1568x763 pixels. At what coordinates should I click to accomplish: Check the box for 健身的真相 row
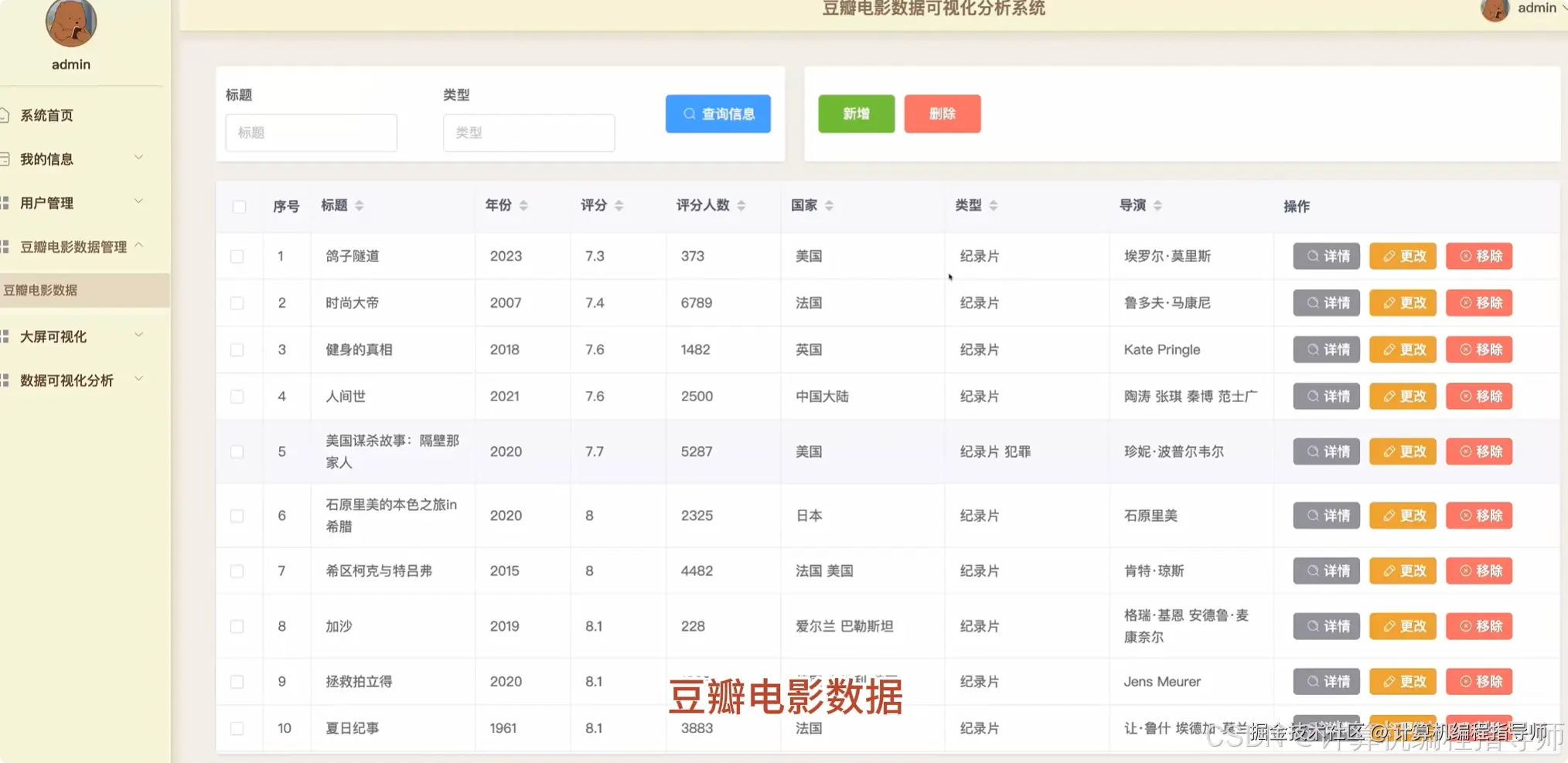pyautogui.click(x=237, y=350)
